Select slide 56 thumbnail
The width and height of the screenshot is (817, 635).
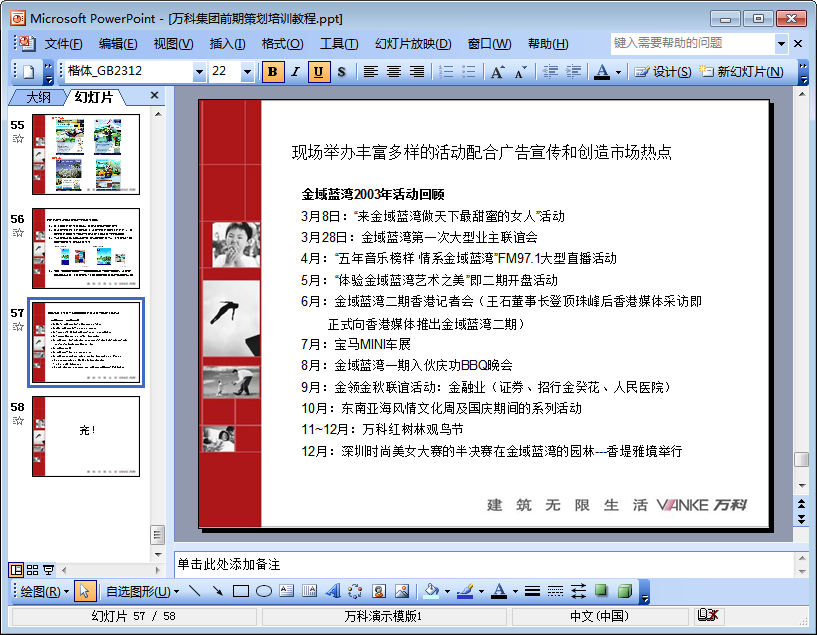point(86,248)
